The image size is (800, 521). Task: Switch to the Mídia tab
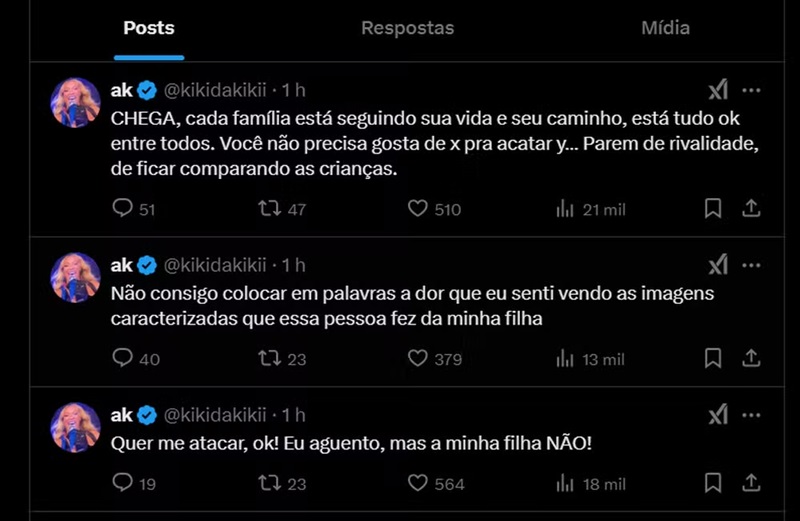pos(665,28)
